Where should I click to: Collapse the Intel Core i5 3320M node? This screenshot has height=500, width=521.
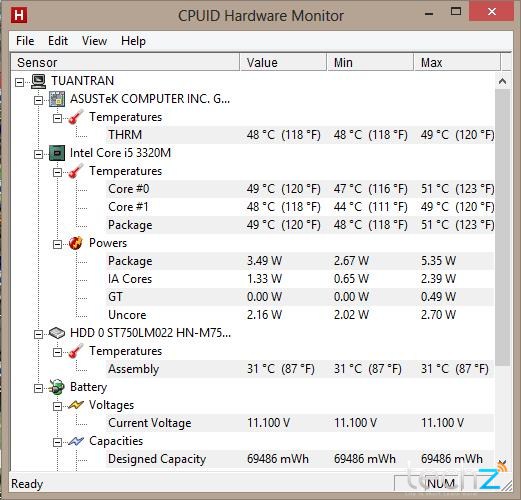coord(39,154)
